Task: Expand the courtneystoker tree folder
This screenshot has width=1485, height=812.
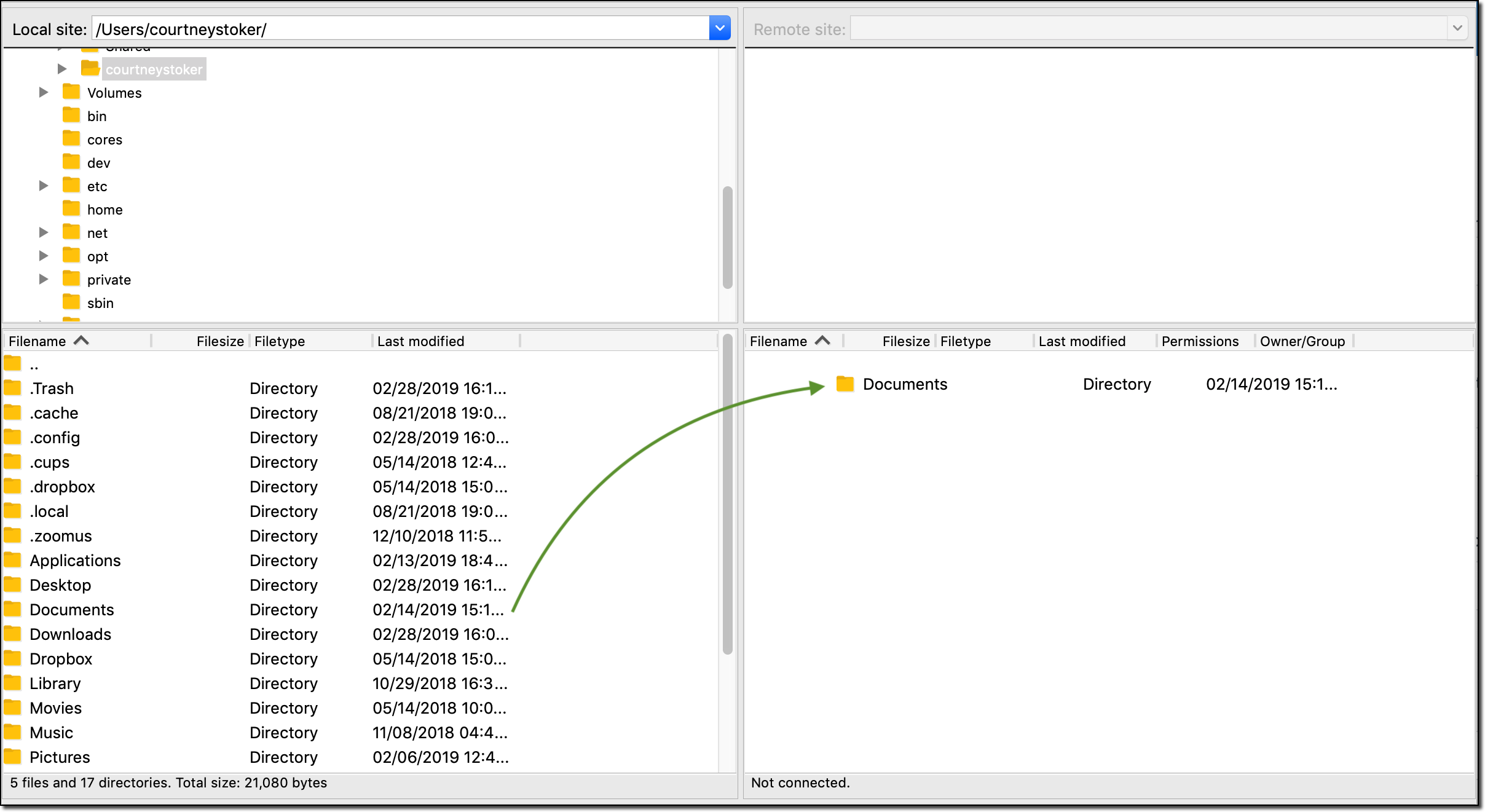Action: [62, 69]
